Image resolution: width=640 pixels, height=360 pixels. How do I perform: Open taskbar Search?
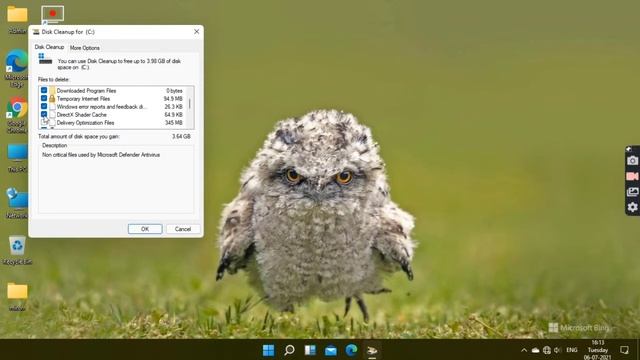point(289,350)
